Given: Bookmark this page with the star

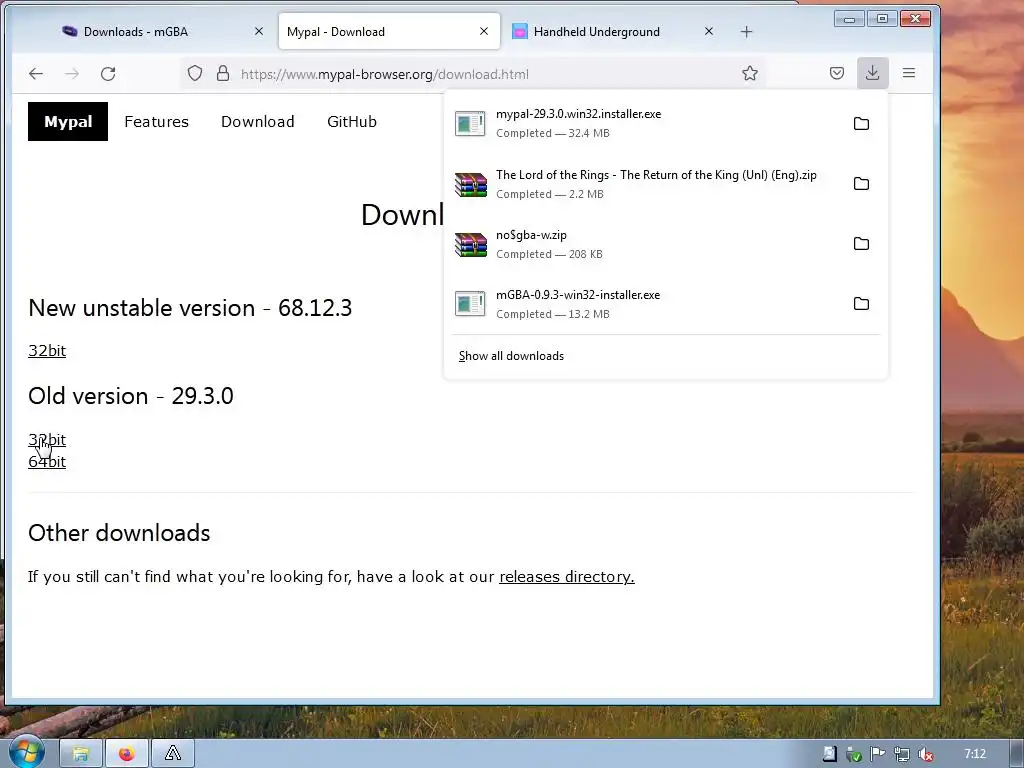Looking at the screenshot, I should [x=750, y=73].
